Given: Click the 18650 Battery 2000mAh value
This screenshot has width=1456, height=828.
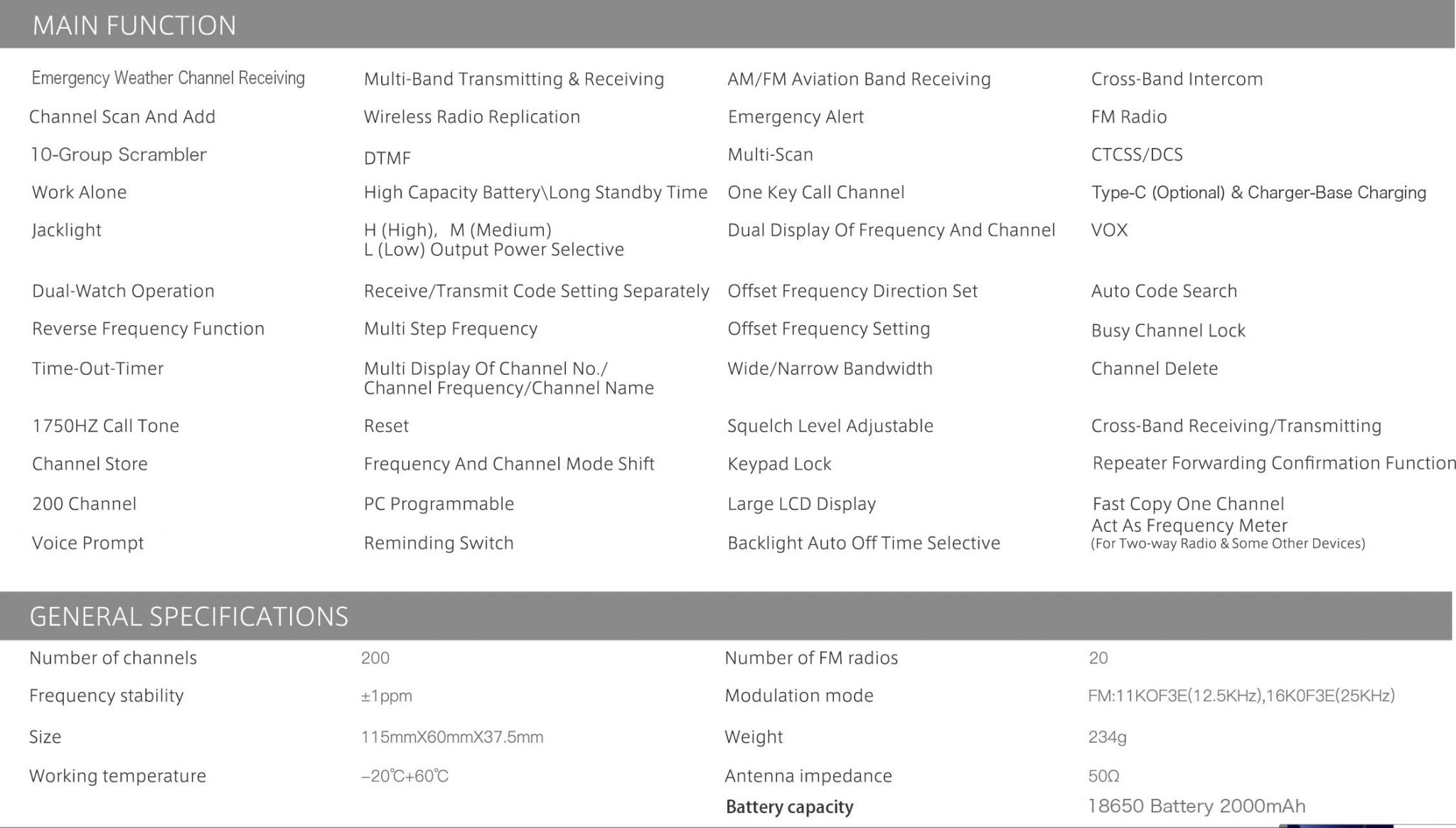Looking at the screenshot, I should pyautogui.click(x=1197, y=806).
